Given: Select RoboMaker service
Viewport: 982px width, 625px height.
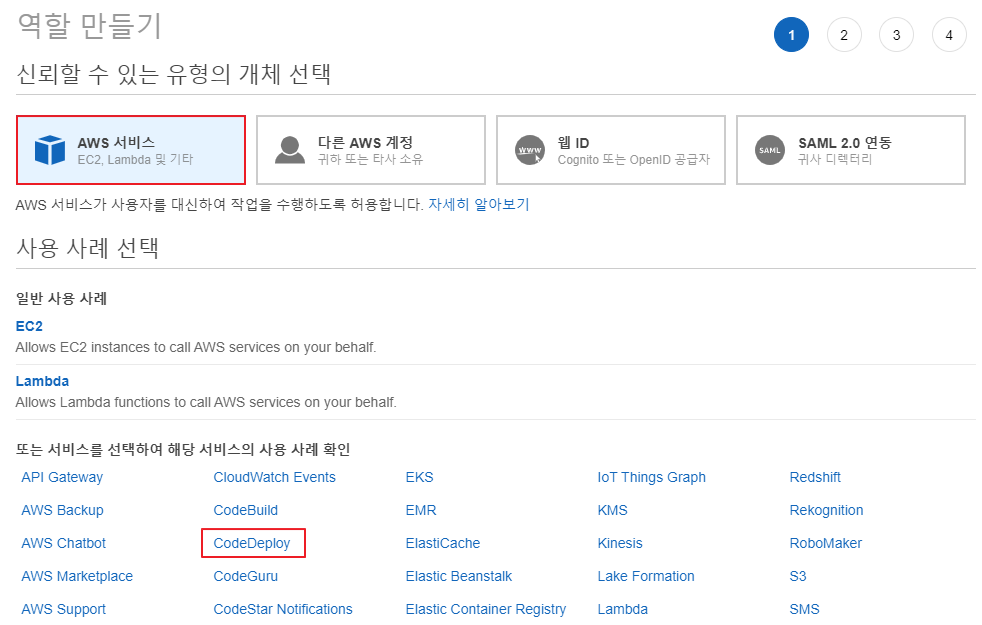Looking at the screenshot, I should pos(825,543).
